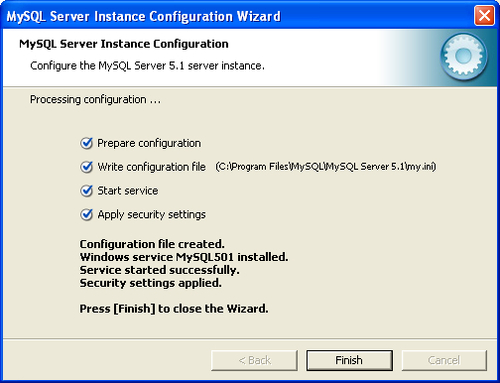Click the wizard title bar text
Screen dimensions: 500x383
144,16
